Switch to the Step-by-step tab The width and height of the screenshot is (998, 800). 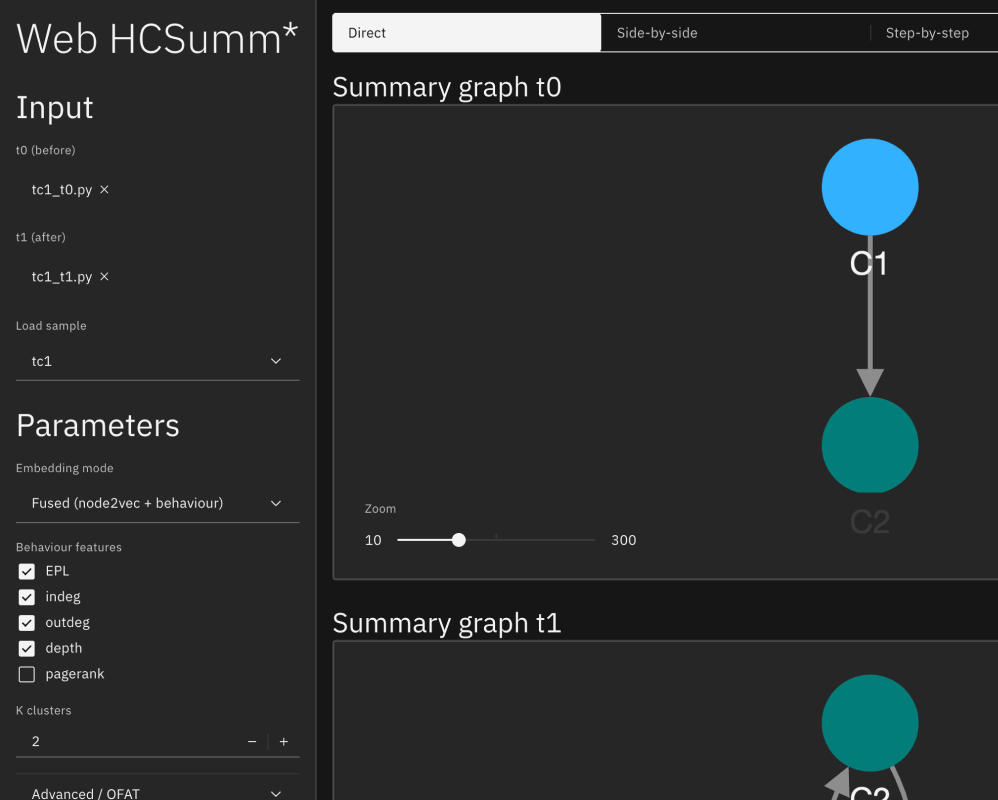934,33
